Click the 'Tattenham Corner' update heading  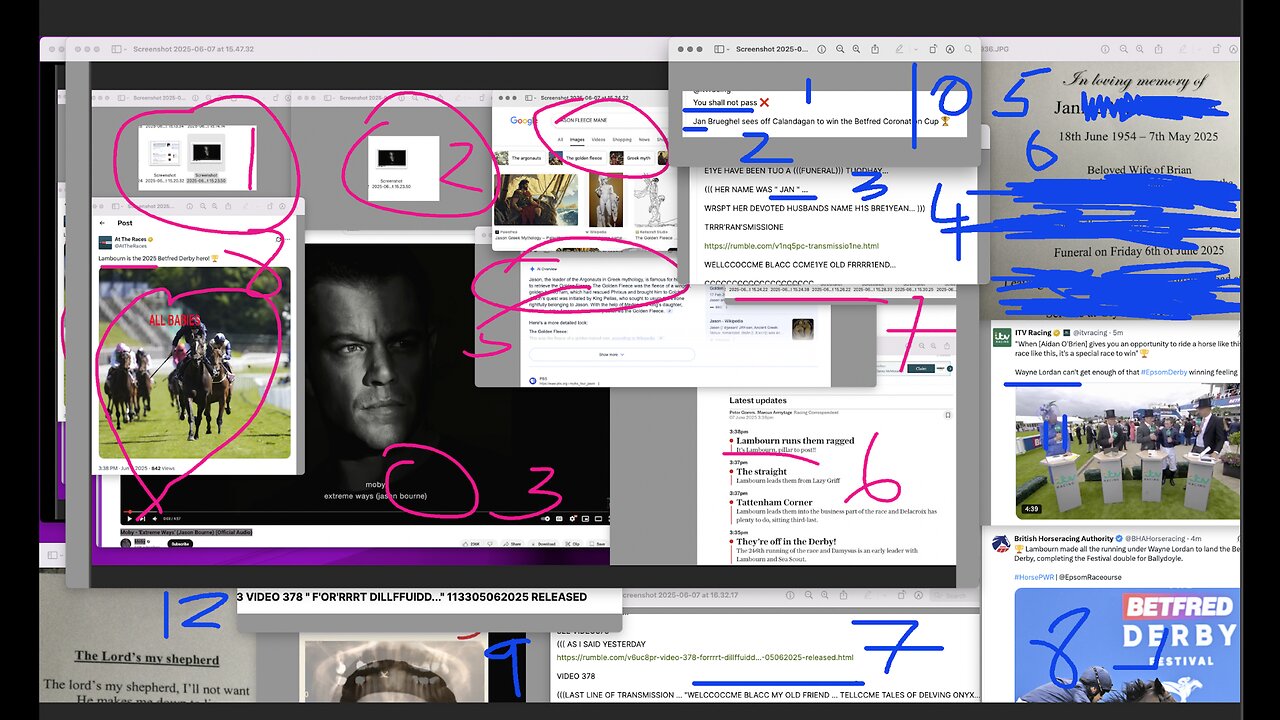click(x=775, y=502)
